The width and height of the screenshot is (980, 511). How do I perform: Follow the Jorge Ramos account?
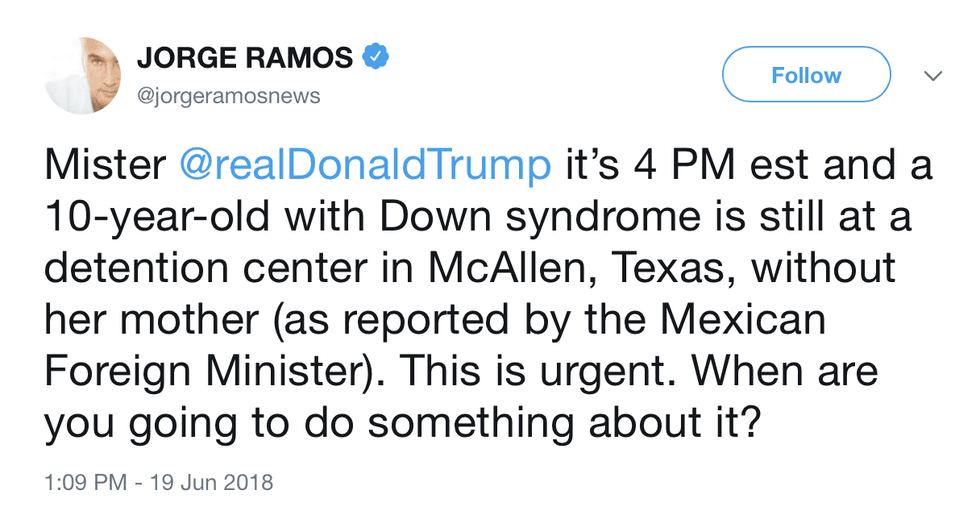tap(806, 75)
